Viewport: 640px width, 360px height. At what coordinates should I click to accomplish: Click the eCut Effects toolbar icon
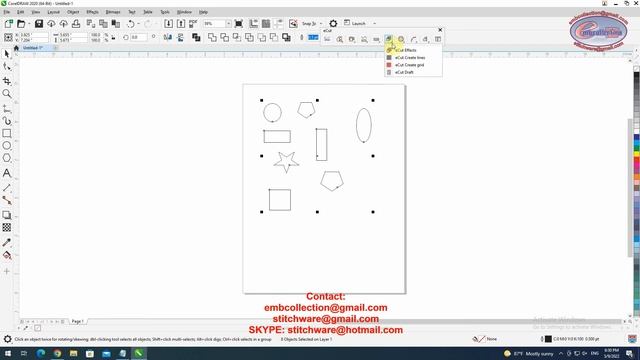389,39
